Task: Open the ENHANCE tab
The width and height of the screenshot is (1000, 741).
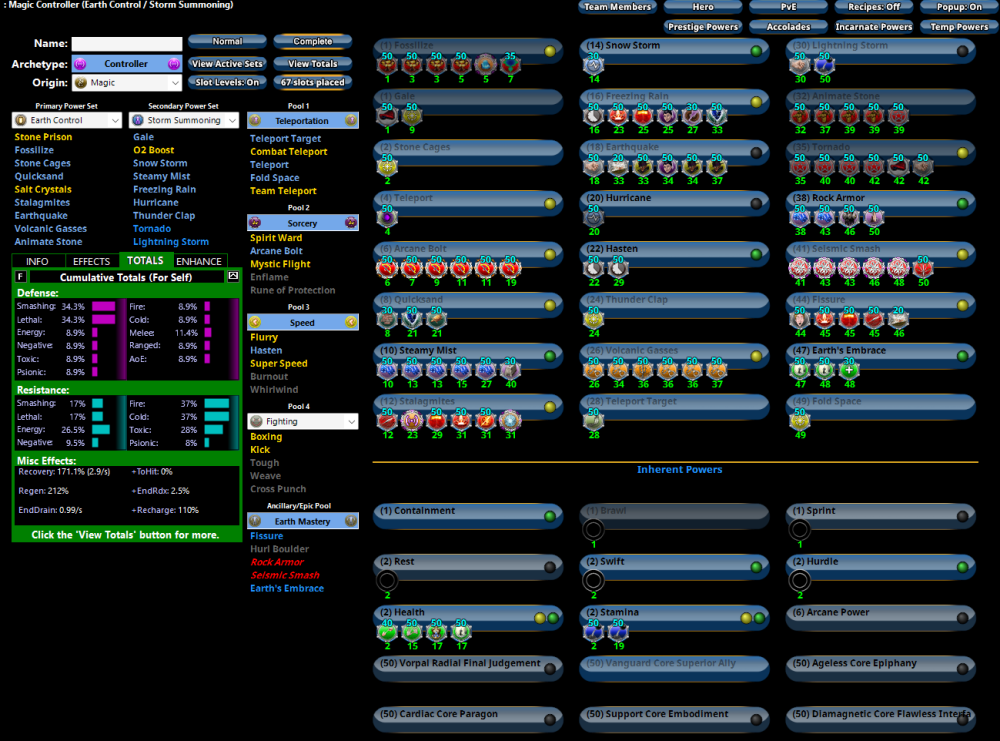Action: [x=199, y=262]
